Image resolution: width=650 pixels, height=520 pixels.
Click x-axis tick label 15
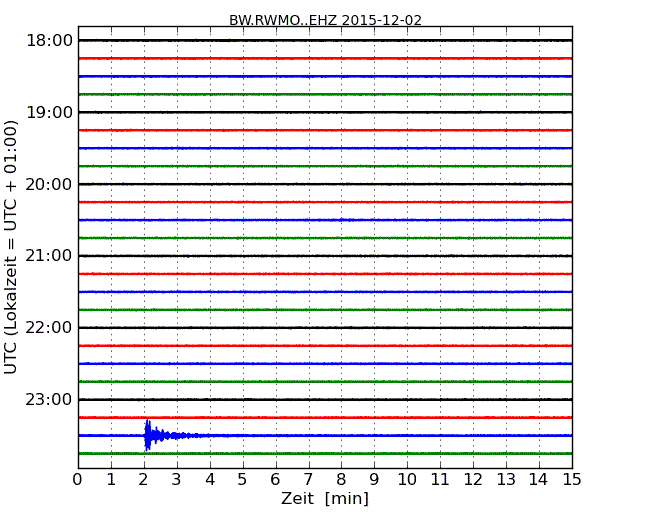[x=572, y=480]
